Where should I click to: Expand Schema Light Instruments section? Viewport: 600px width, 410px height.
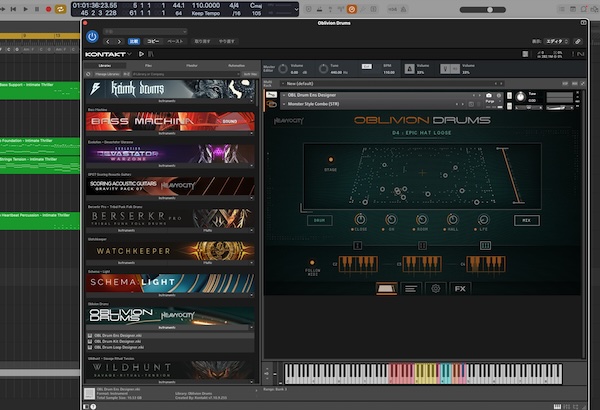click(x=167, y=295)
